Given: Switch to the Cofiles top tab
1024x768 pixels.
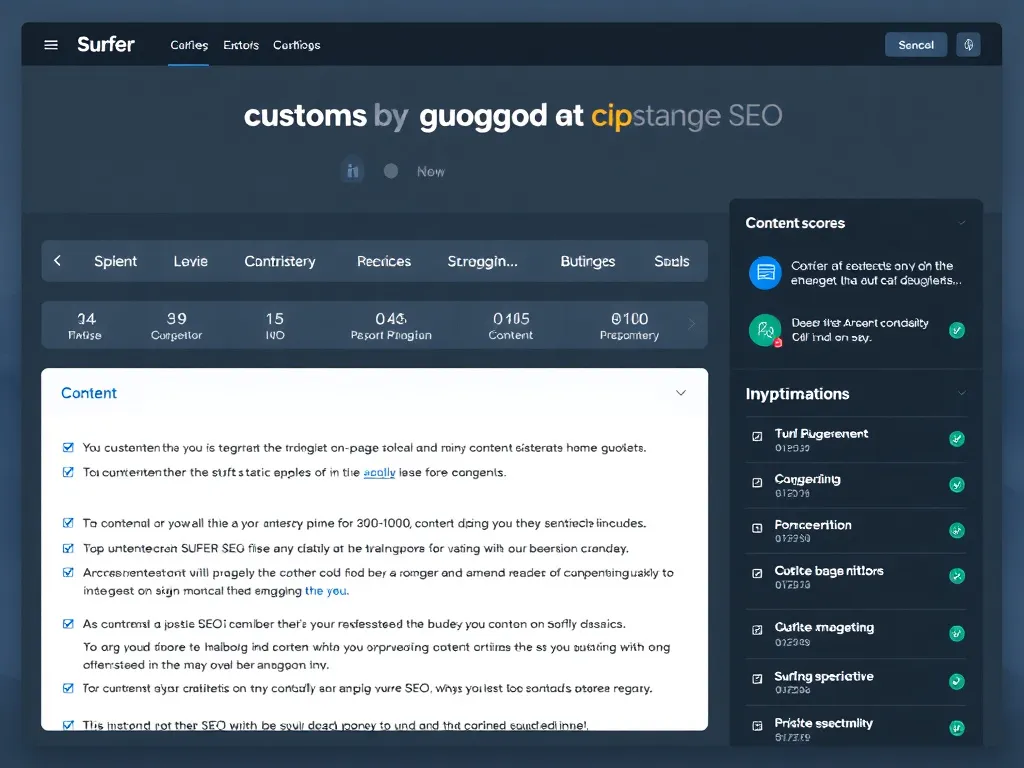Looking at the screenshot, I should 189,45.
